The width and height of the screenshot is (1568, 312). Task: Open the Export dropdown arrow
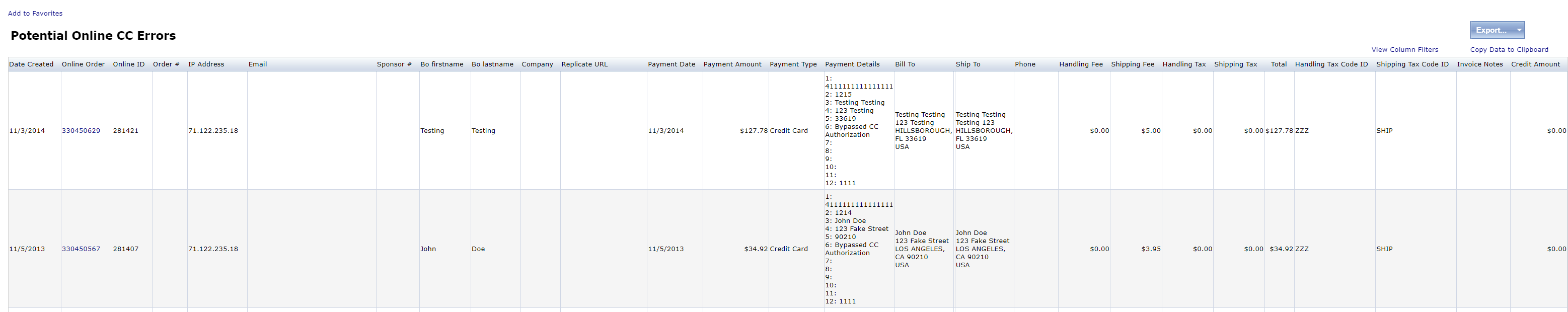click(x=1519, y=30)
